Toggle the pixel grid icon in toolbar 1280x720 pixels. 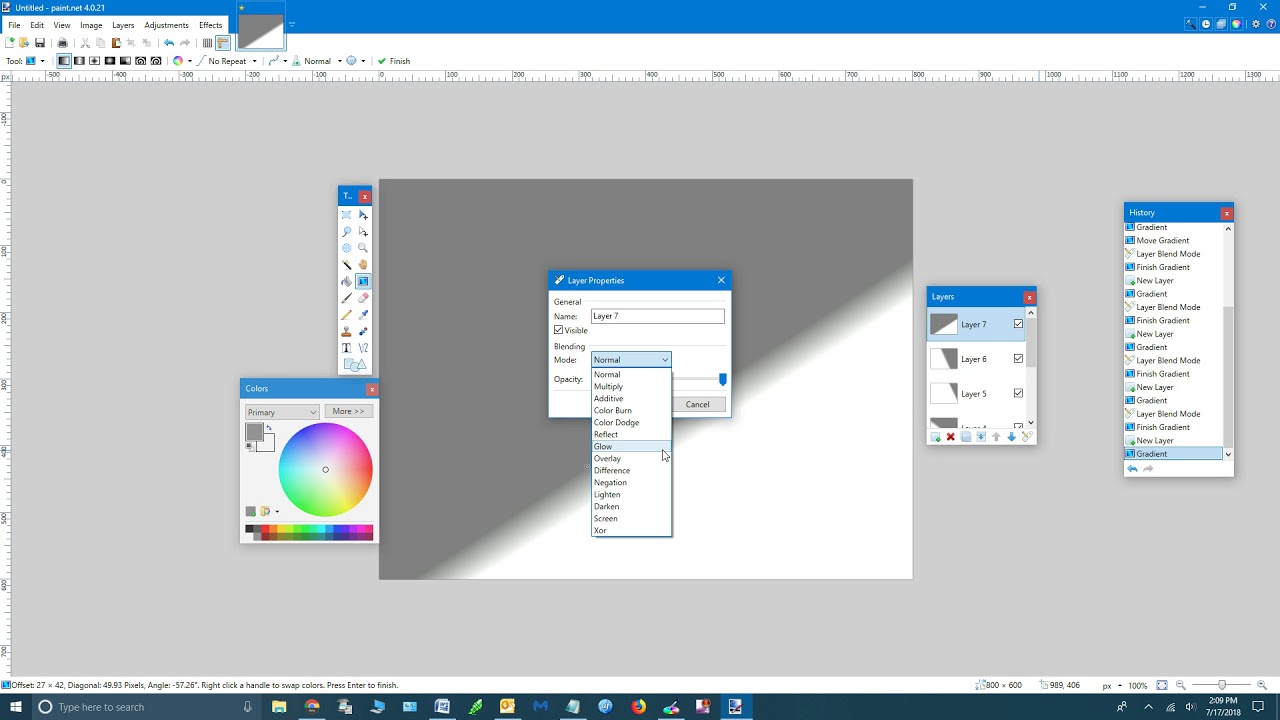(x=207, y=43)
